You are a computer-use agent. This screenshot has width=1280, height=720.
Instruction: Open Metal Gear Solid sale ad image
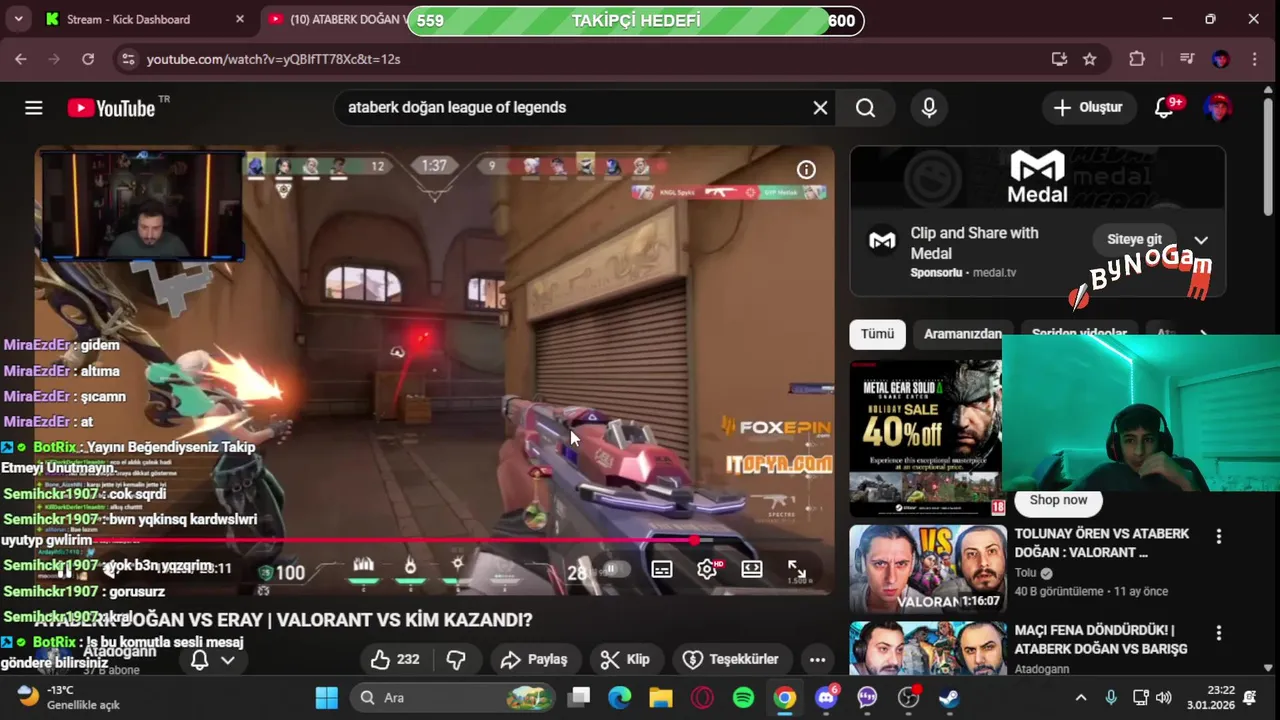[926, 438]
